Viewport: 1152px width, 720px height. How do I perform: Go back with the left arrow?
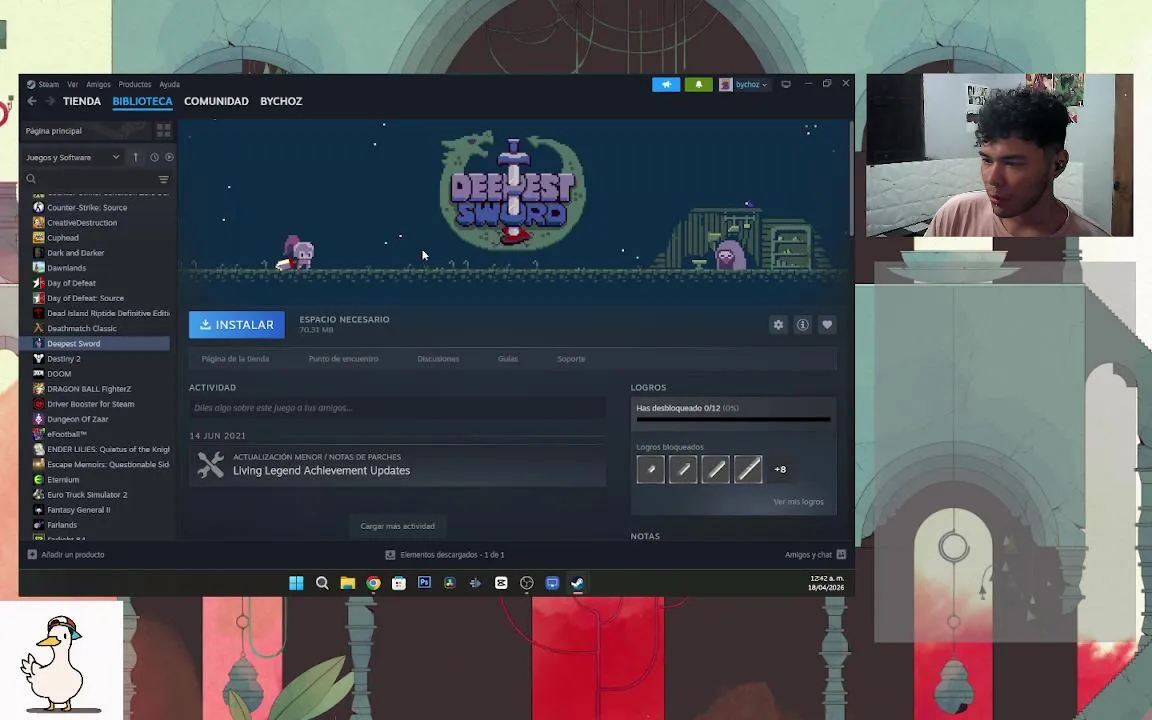pos(32,101)
